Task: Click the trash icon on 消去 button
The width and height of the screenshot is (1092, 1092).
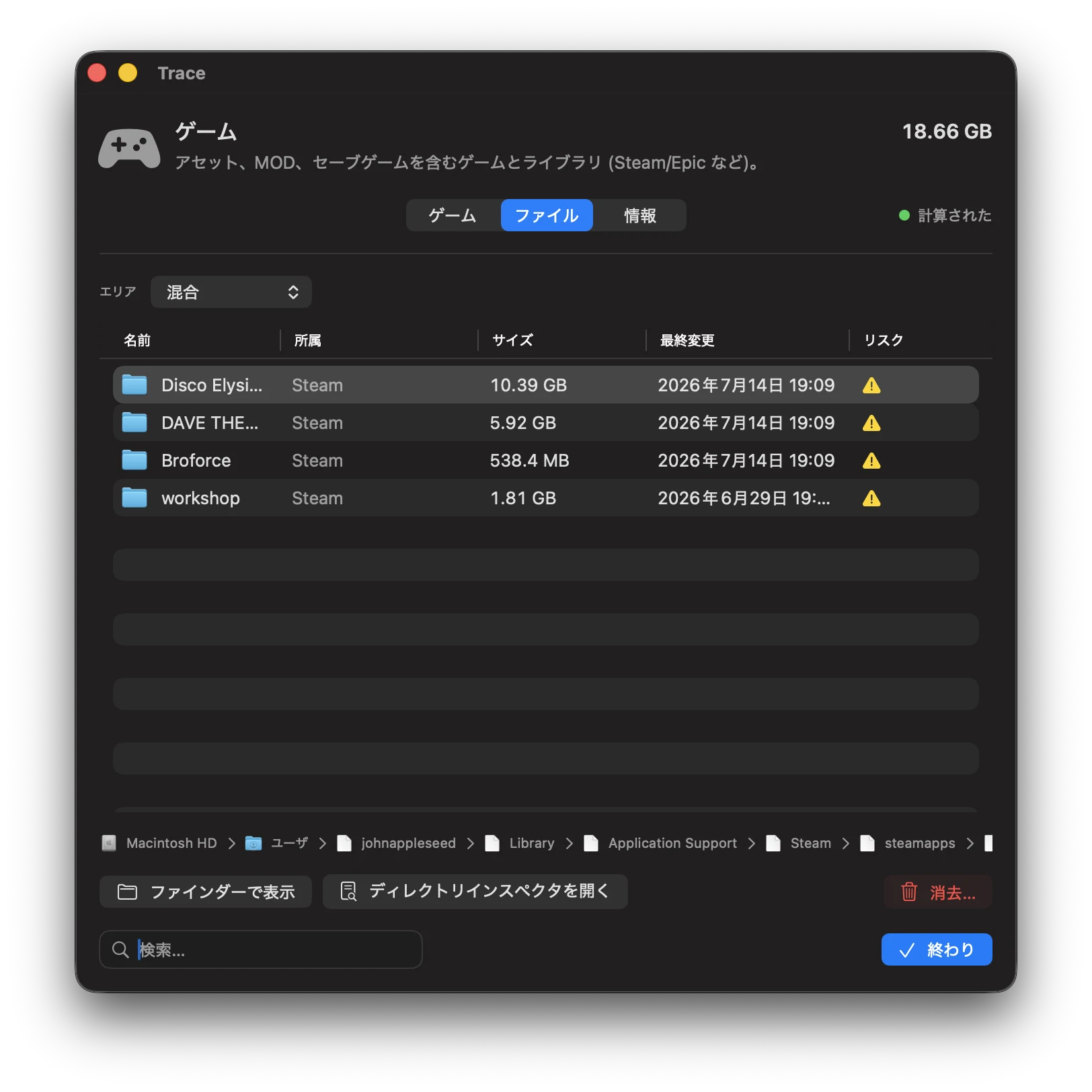Action: 909,892
